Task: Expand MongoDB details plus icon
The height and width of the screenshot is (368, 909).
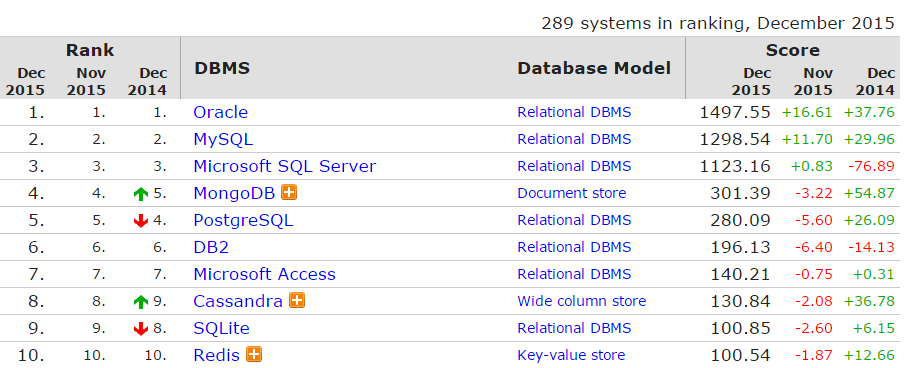Action: click(289, 192)
